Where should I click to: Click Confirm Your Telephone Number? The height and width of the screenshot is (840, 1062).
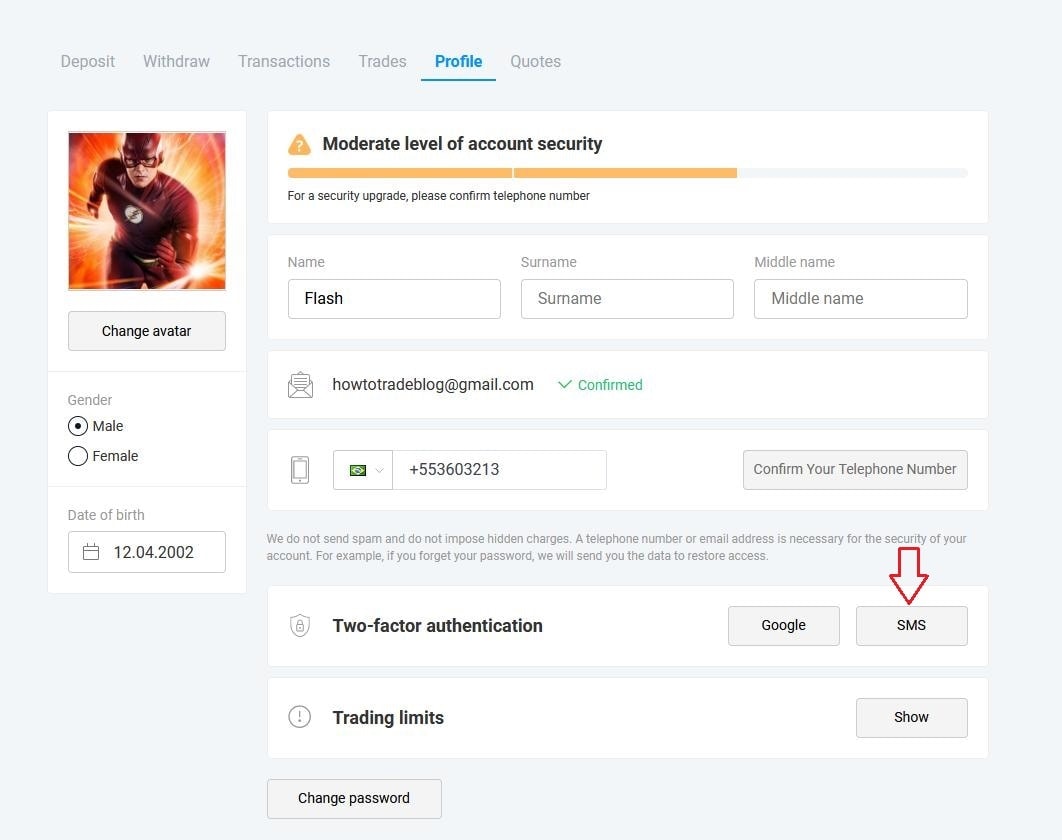coord(855,469)
